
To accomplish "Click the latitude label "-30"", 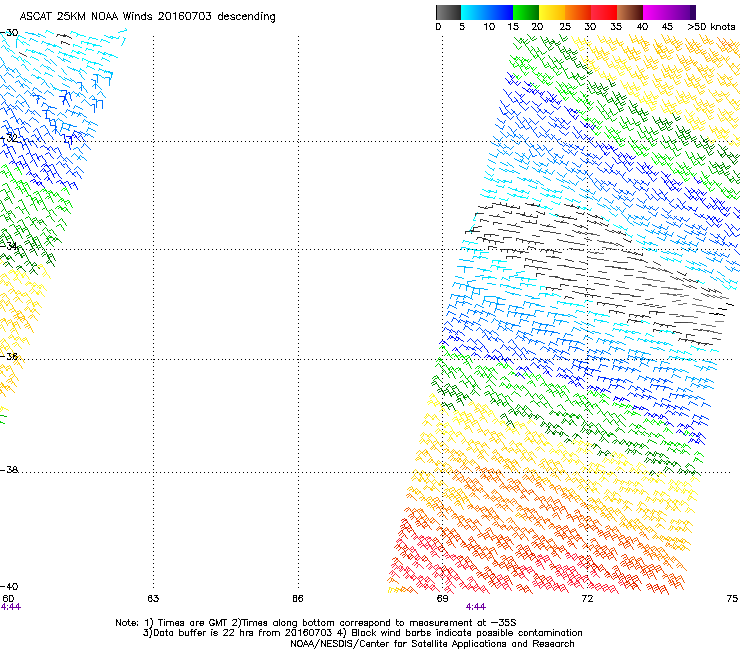I will click(x=9, y=33).
